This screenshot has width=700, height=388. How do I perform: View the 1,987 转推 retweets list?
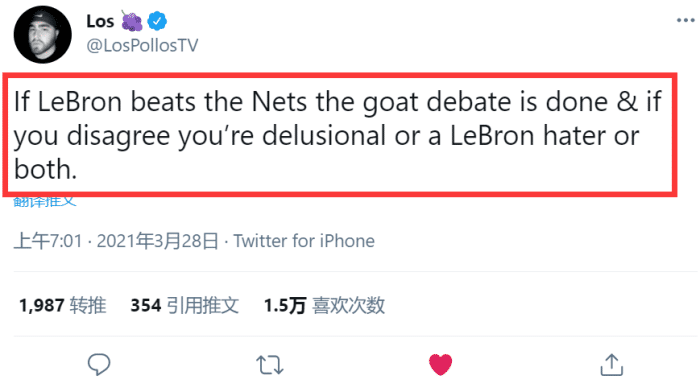pyautogui.click(x=62, y=305)
